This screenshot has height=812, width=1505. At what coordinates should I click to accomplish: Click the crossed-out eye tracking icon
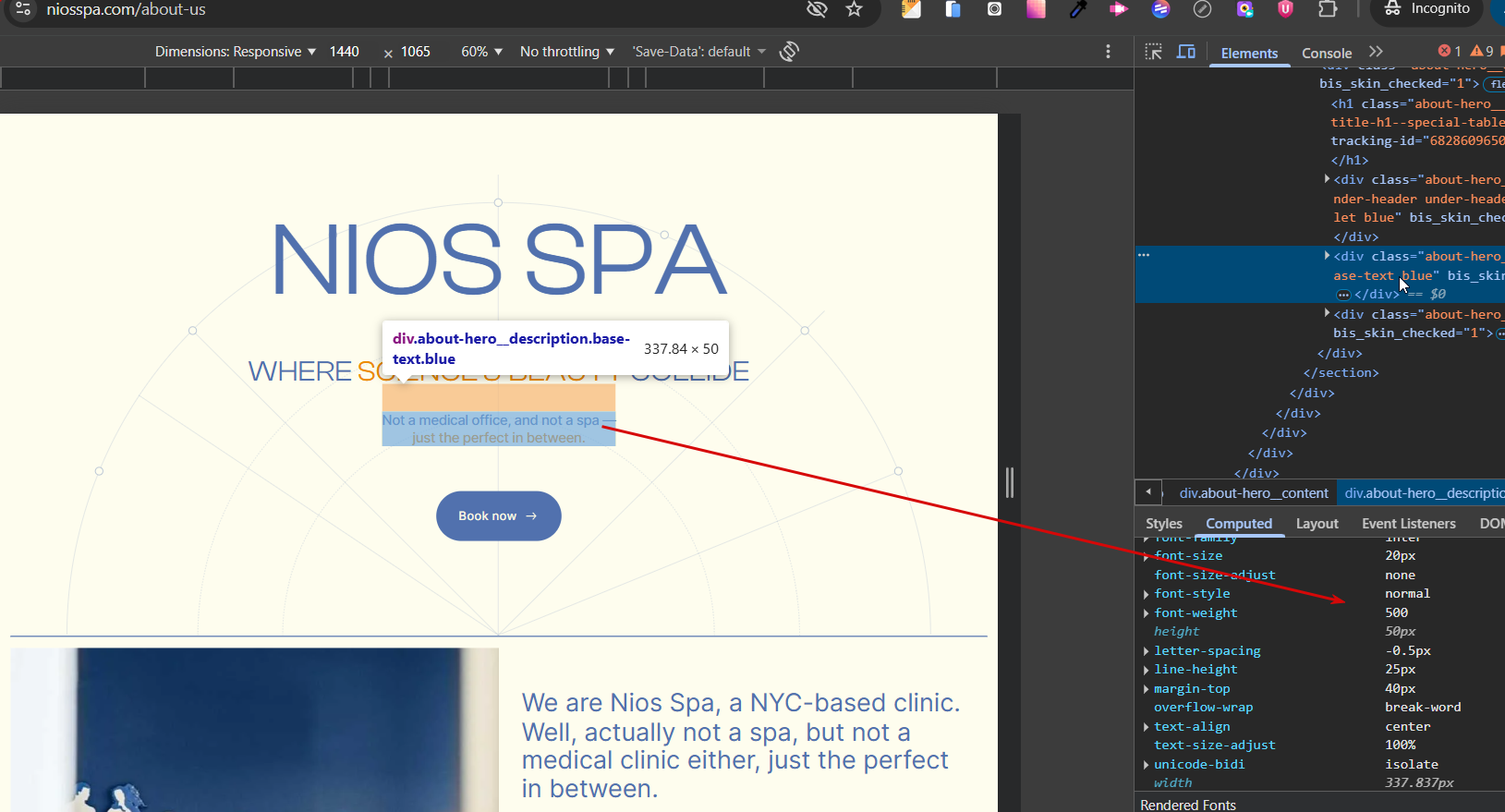(x=816, y=9)
